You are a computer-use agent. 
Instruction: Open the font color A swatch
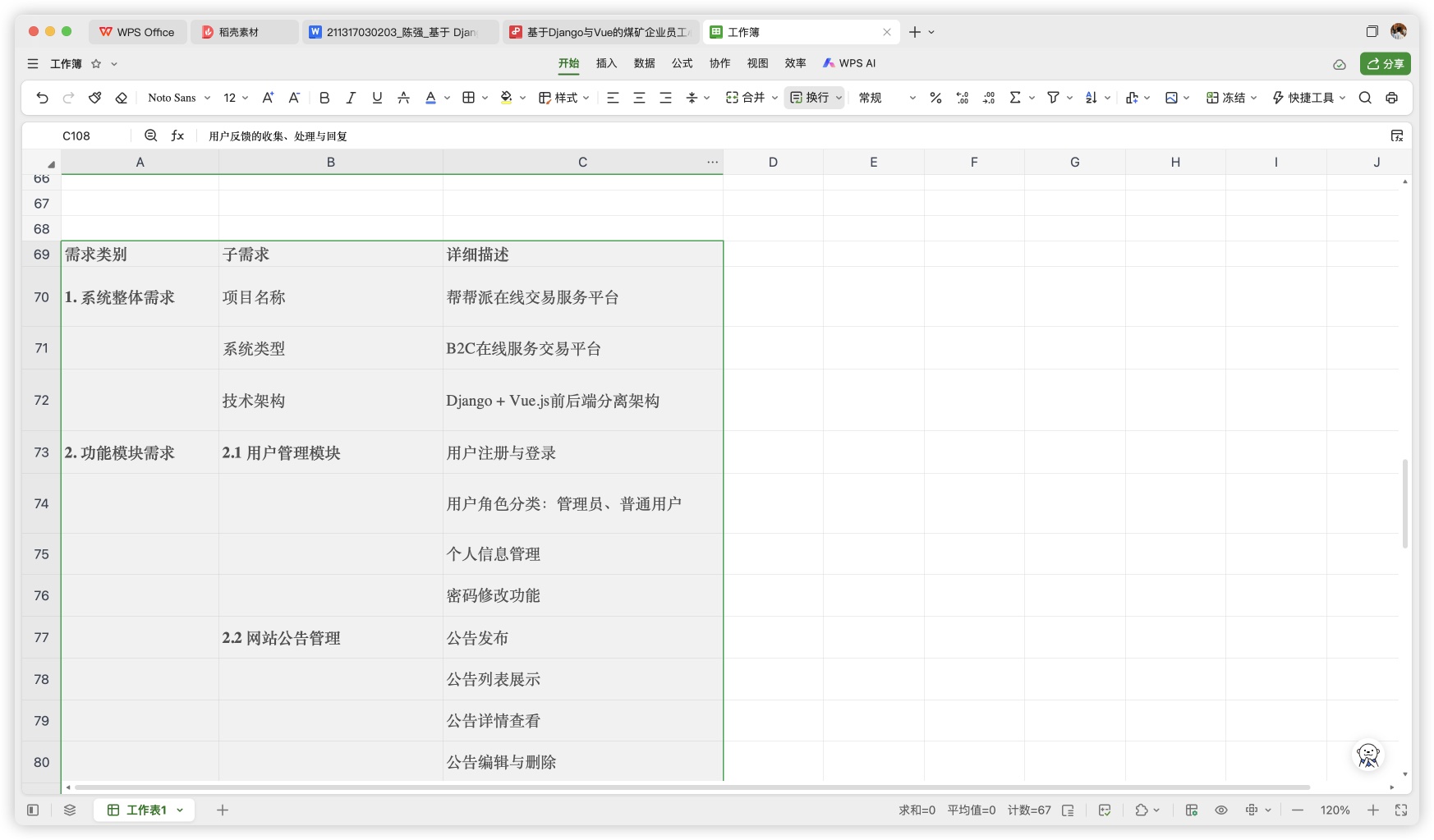coord(430,98)
